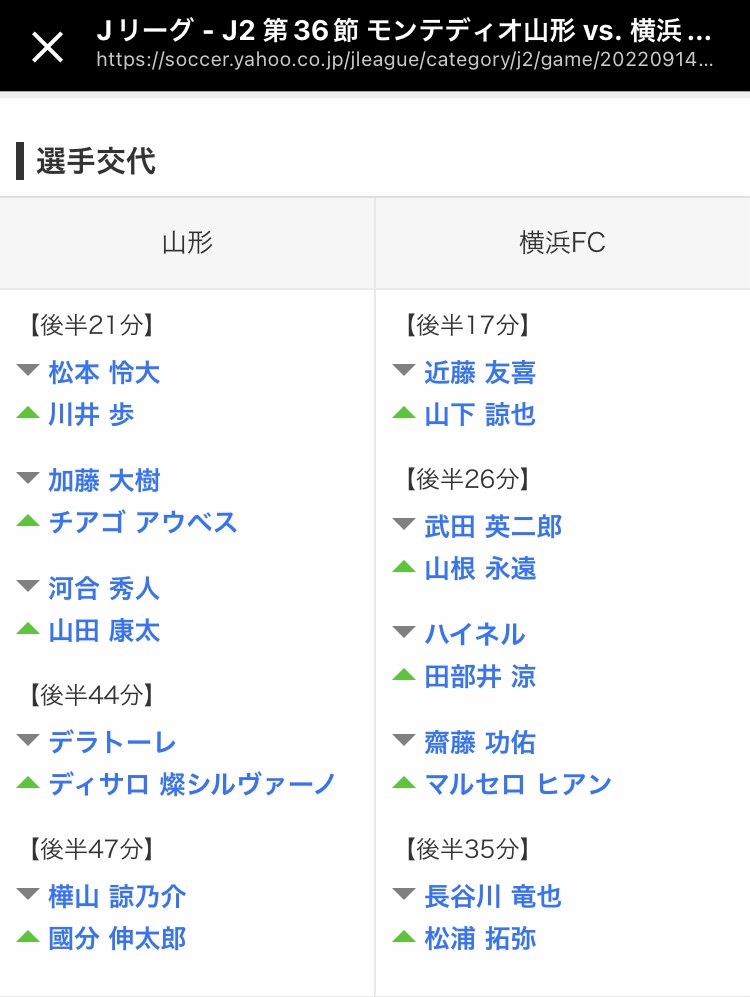Open player link 山田 康太
Image resolution: width=750 pixels, height=997 pixels.
click(104, 631)
